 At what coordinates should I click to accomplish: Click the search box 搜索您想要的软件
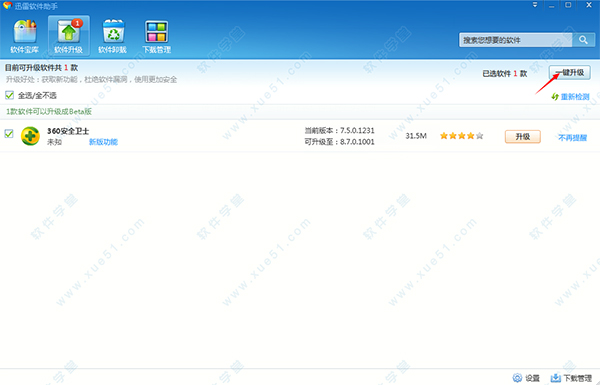click(515, 40)
